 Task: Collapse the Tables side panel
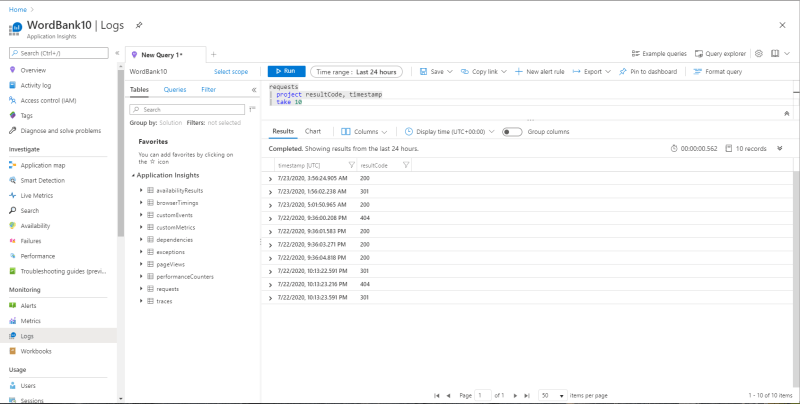coord(254,90)
